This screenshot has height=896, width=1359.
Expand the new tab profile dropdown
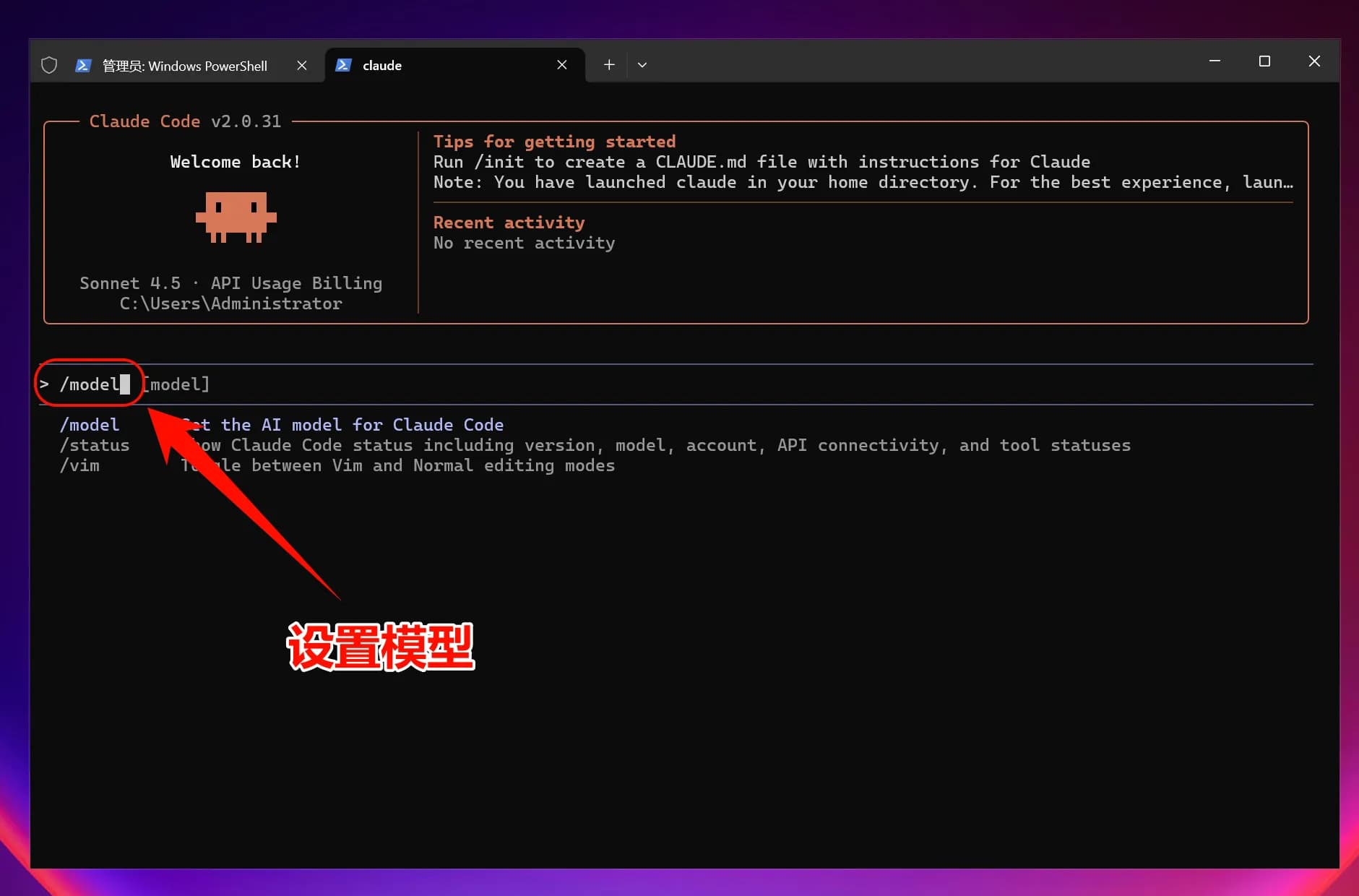pyautogui.click(x=642, y=65)
